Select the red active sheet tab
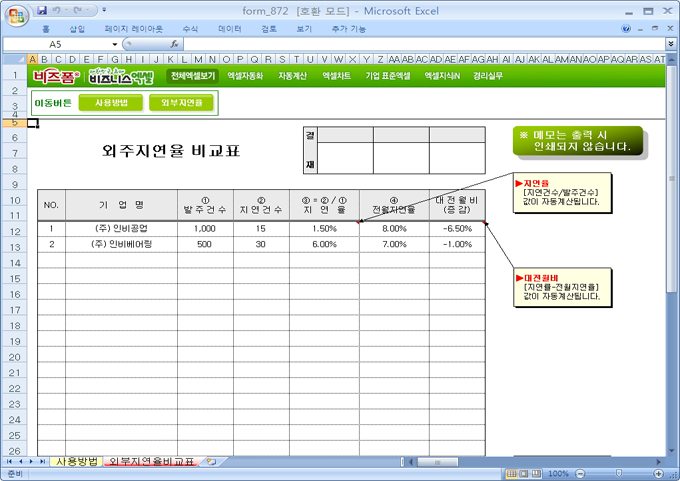680x481 pixels. (x=151, y=461)
